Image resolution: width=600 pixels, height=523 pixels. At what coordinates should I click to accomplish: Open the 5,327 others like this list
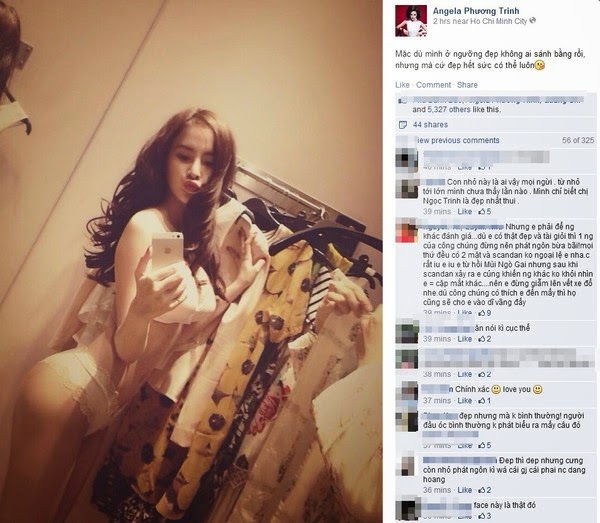click(x=456, y=109)
